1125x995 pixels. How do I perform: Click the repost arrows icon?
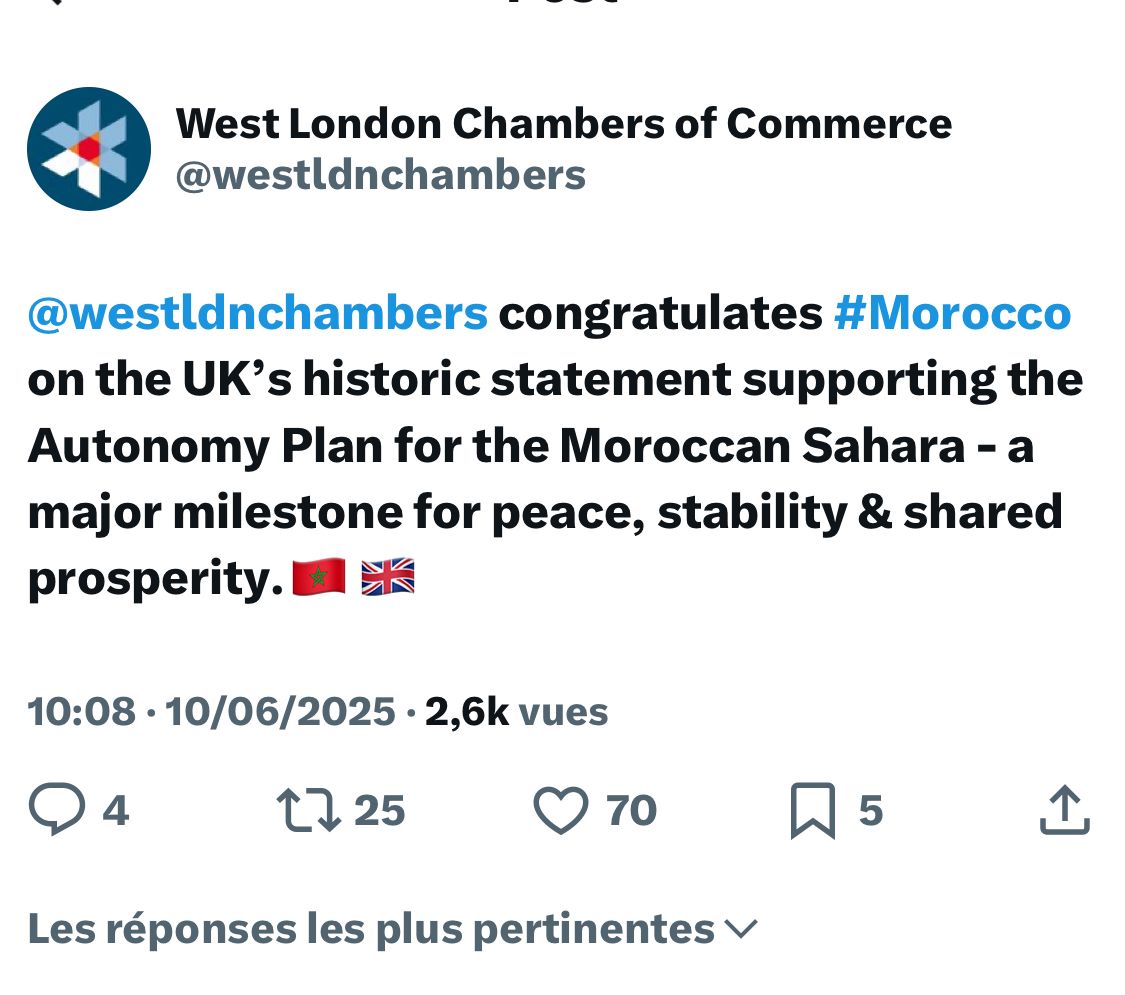(x=309, y=810)
